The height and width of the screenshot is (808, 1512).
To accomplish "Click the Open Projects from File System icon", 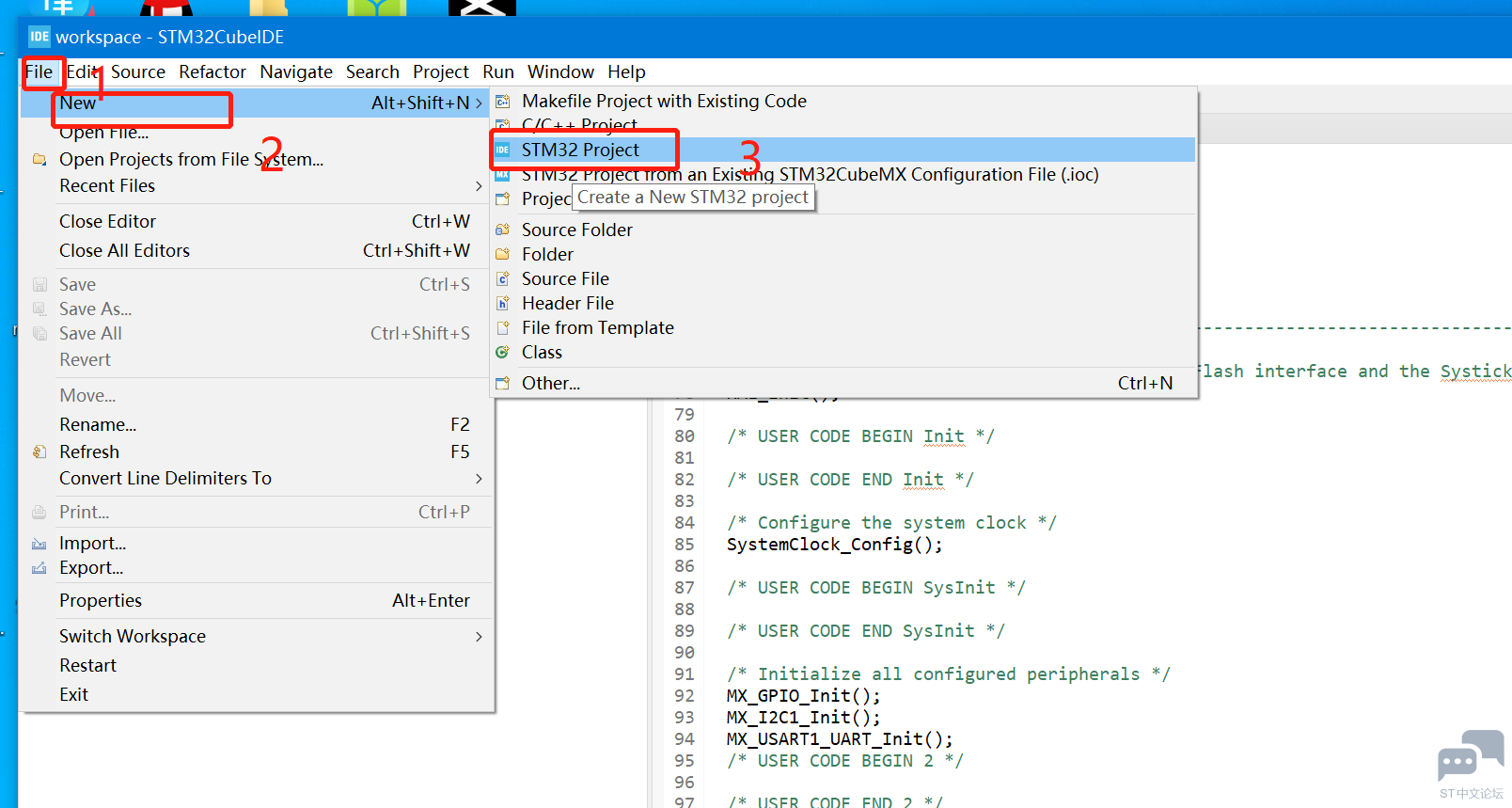I will (x=39, y=159).
